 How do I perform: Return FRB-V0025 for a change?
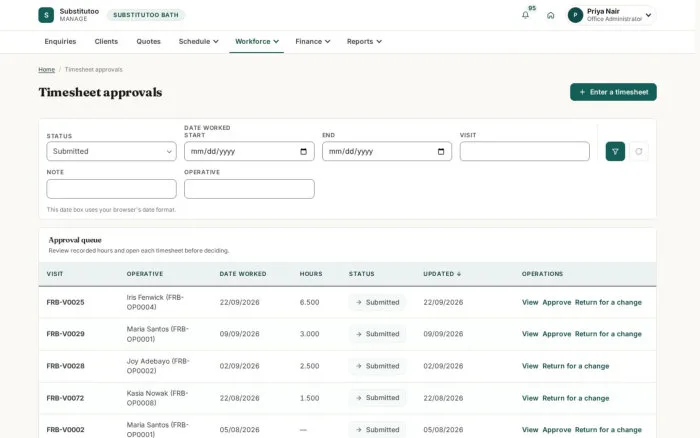[x=608, y=302]
